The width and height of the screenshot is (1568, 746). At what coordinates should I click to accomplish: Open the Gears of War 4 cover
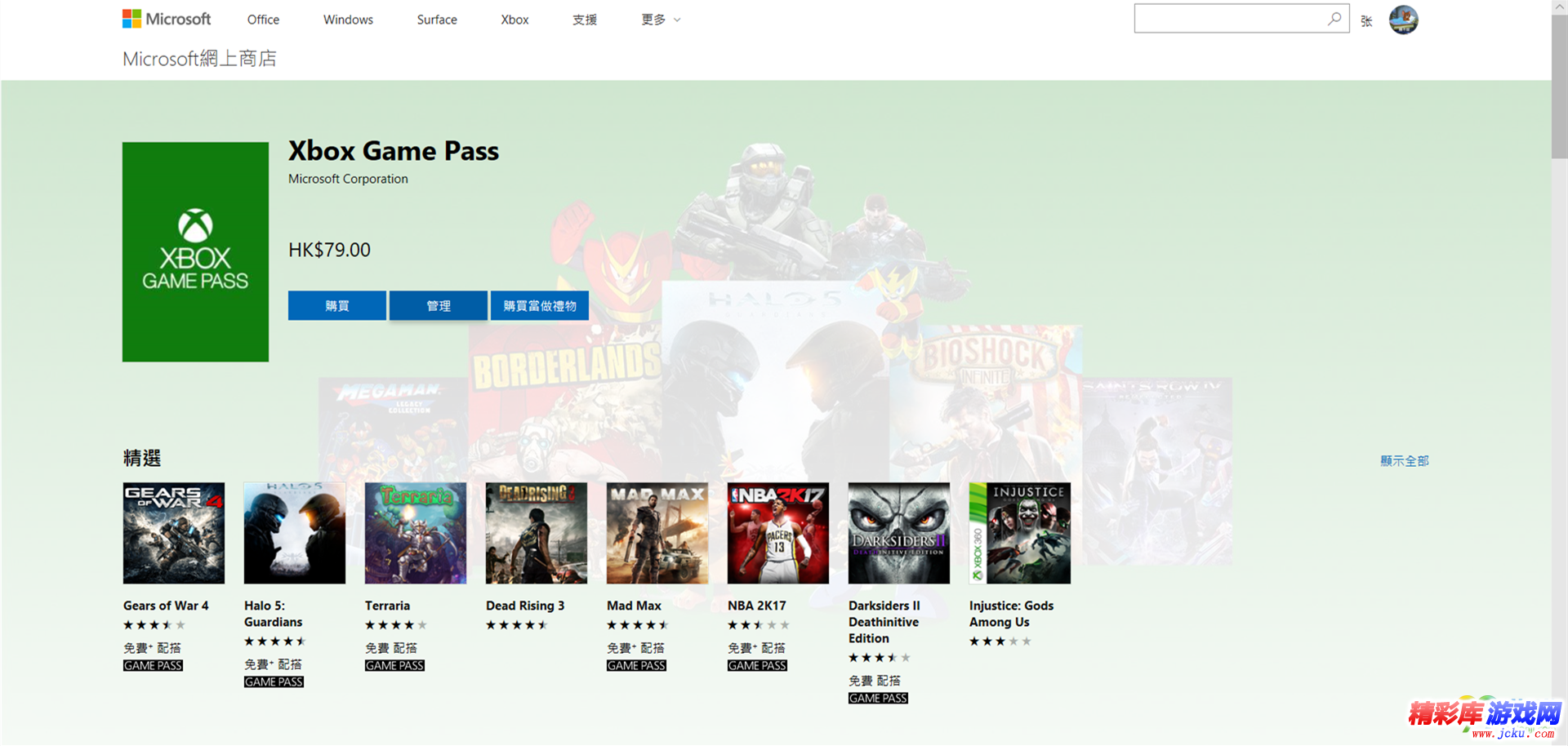click(x=174, y=533)
